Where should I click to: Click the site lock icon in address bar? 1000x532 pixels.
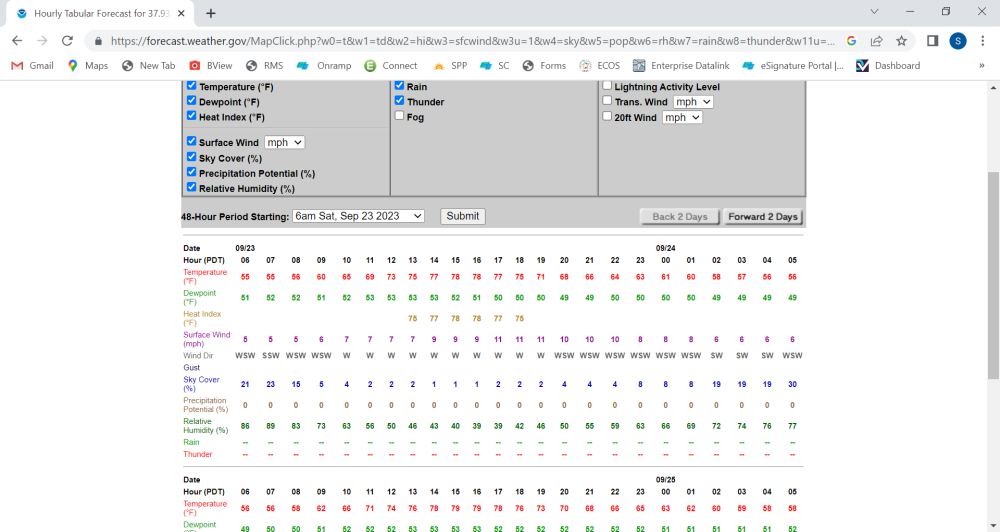point(98,41)
